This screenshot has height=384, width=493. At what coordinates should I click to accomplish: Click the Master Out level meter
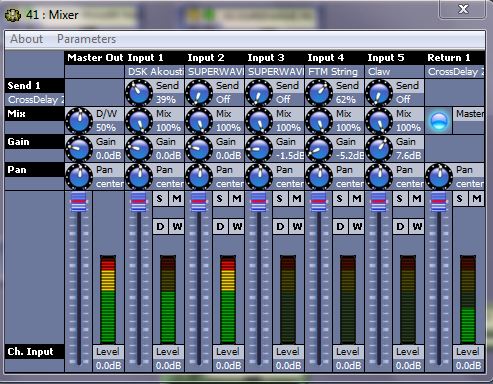[108, 299]
